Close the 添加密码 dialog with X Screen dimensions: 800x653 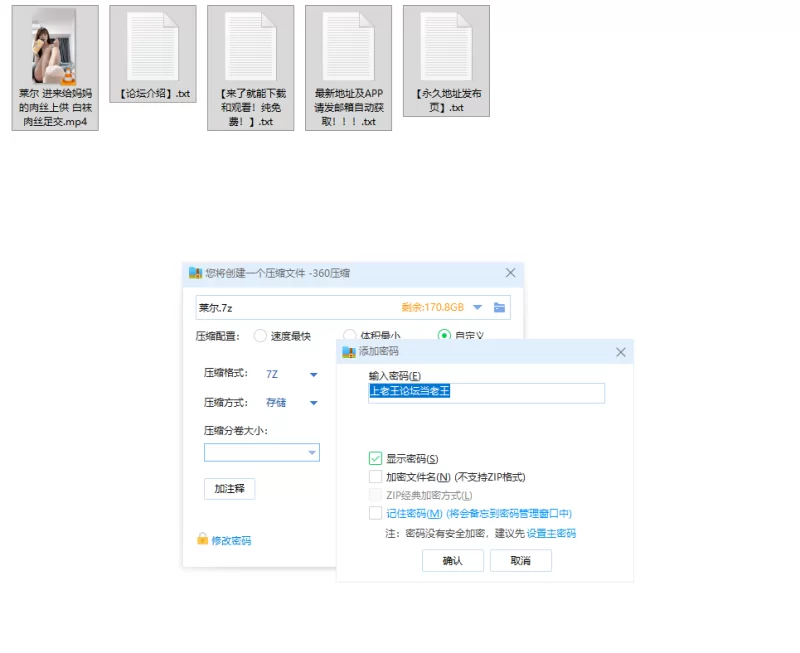620,352
